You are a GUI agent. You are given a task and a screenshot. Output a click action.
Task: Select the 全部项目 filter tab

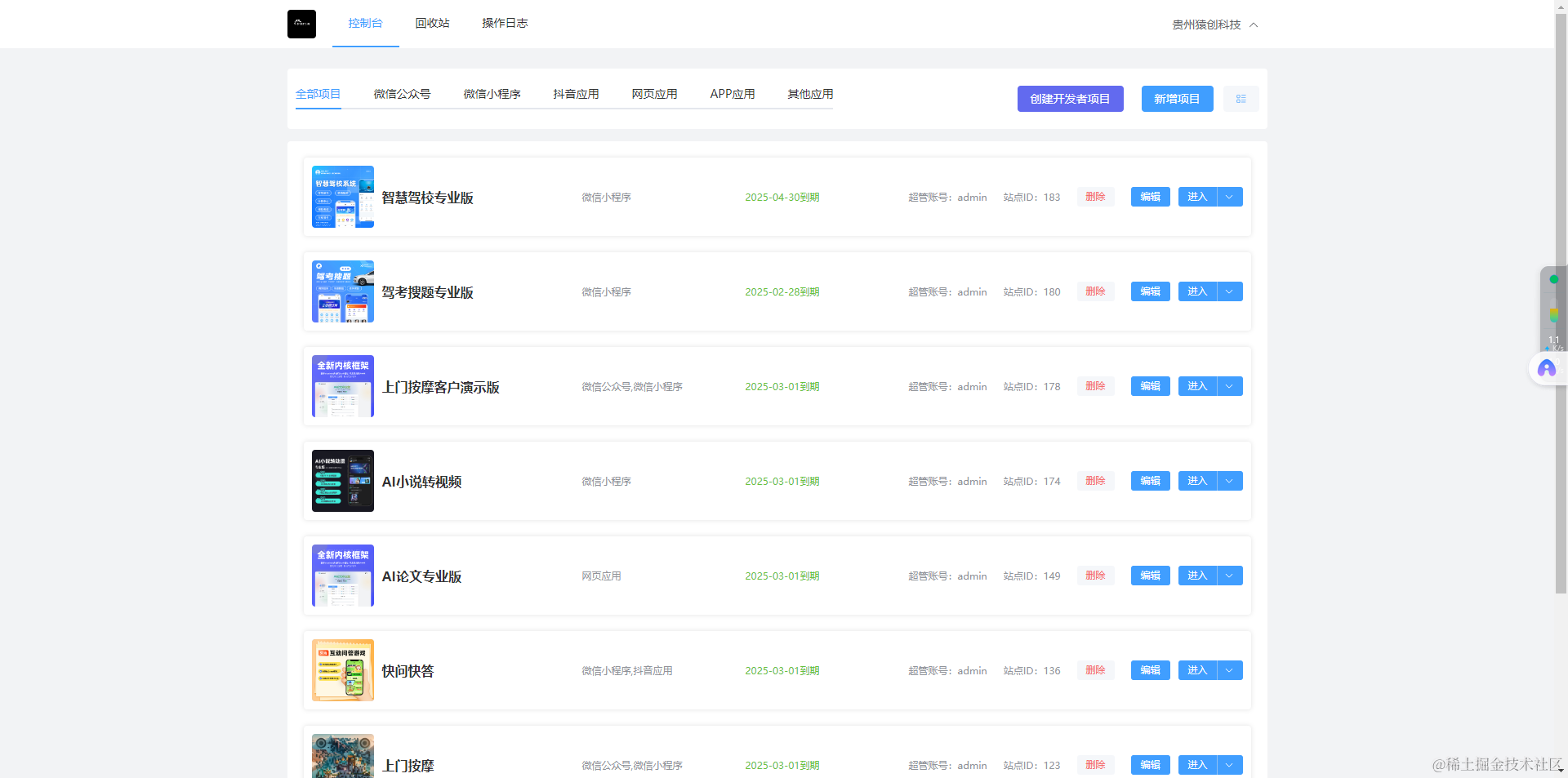[x=318, y=94]
